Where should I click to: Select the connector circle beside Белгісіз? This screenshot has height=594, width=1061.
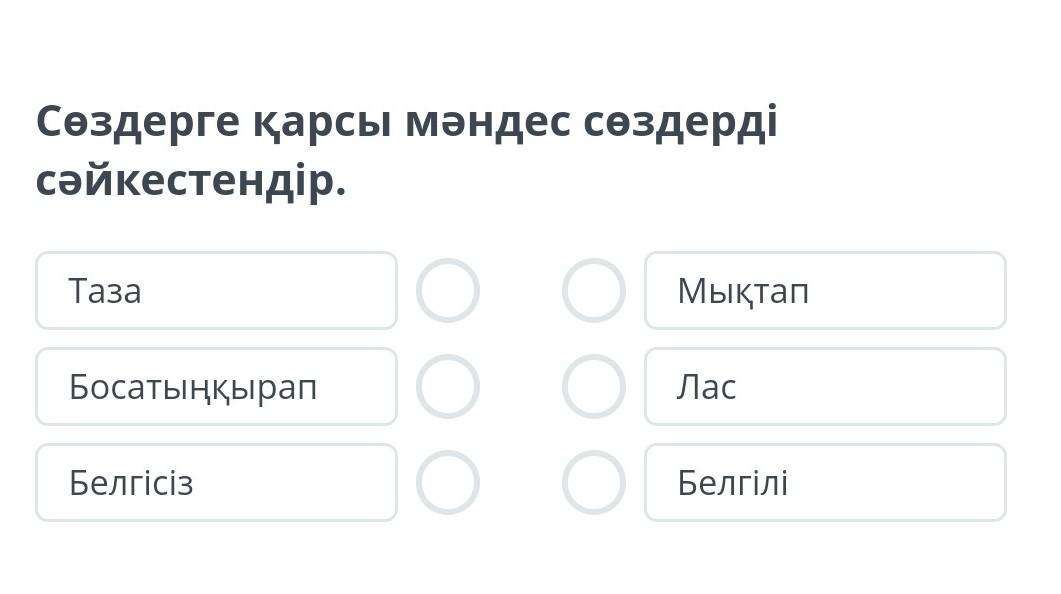tap(447, 483)
